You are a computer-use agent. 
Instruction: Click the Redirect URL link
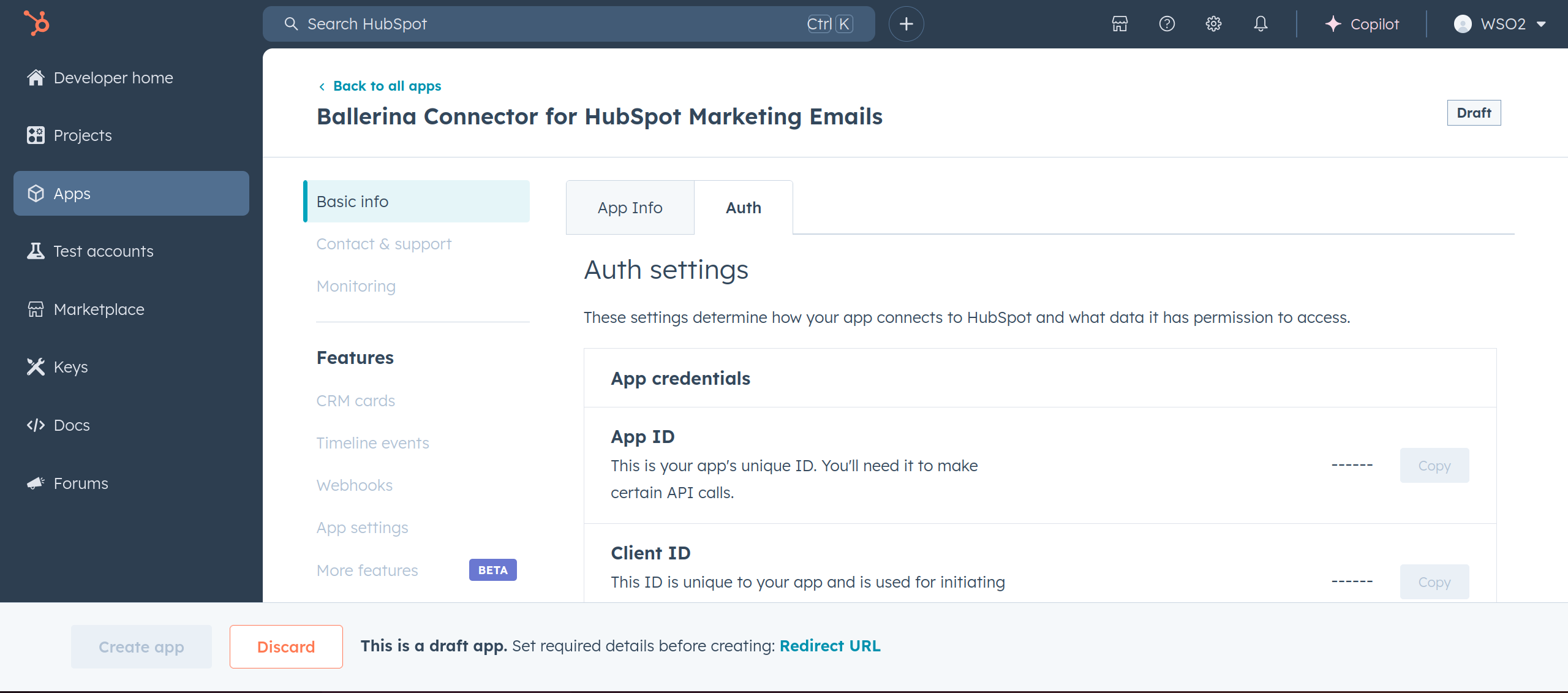[x=829, y=646]
